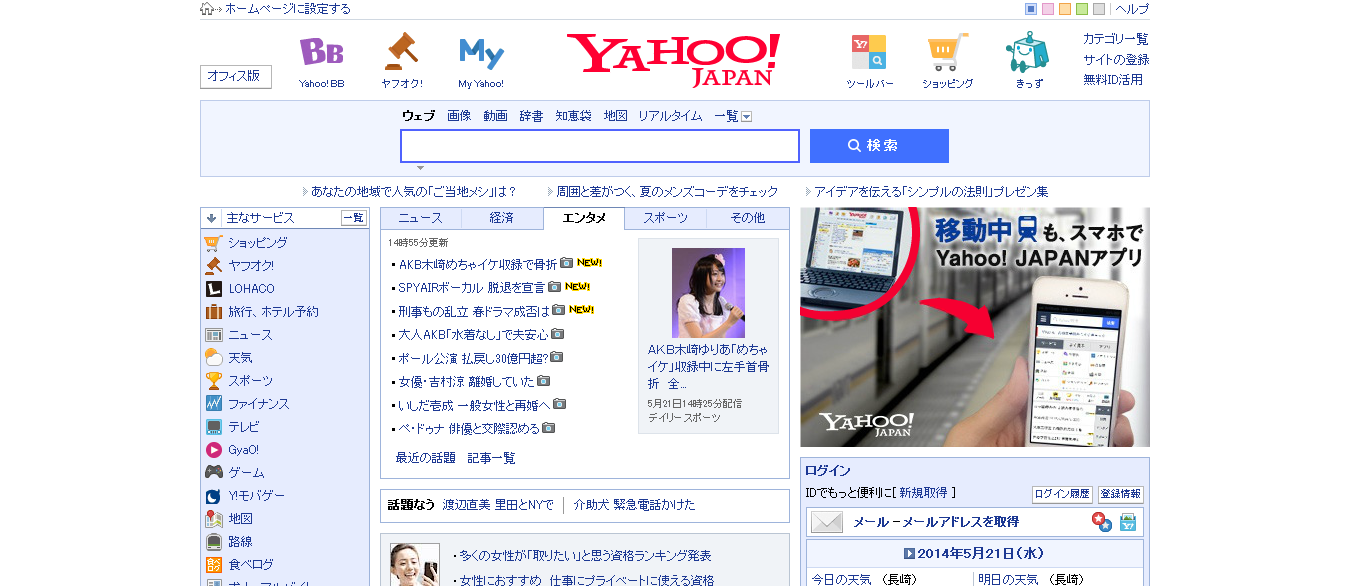Screen dimensions: 1349x586
Task: Switch to the その他 topics tab
Action: 747,218
